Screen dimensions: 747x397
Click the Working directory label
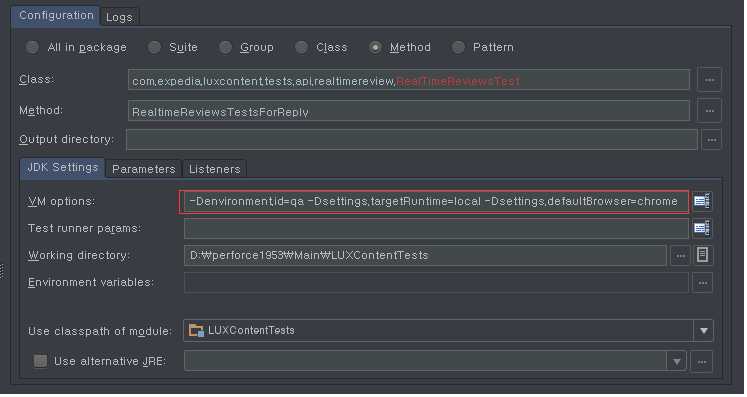[79, 255]
